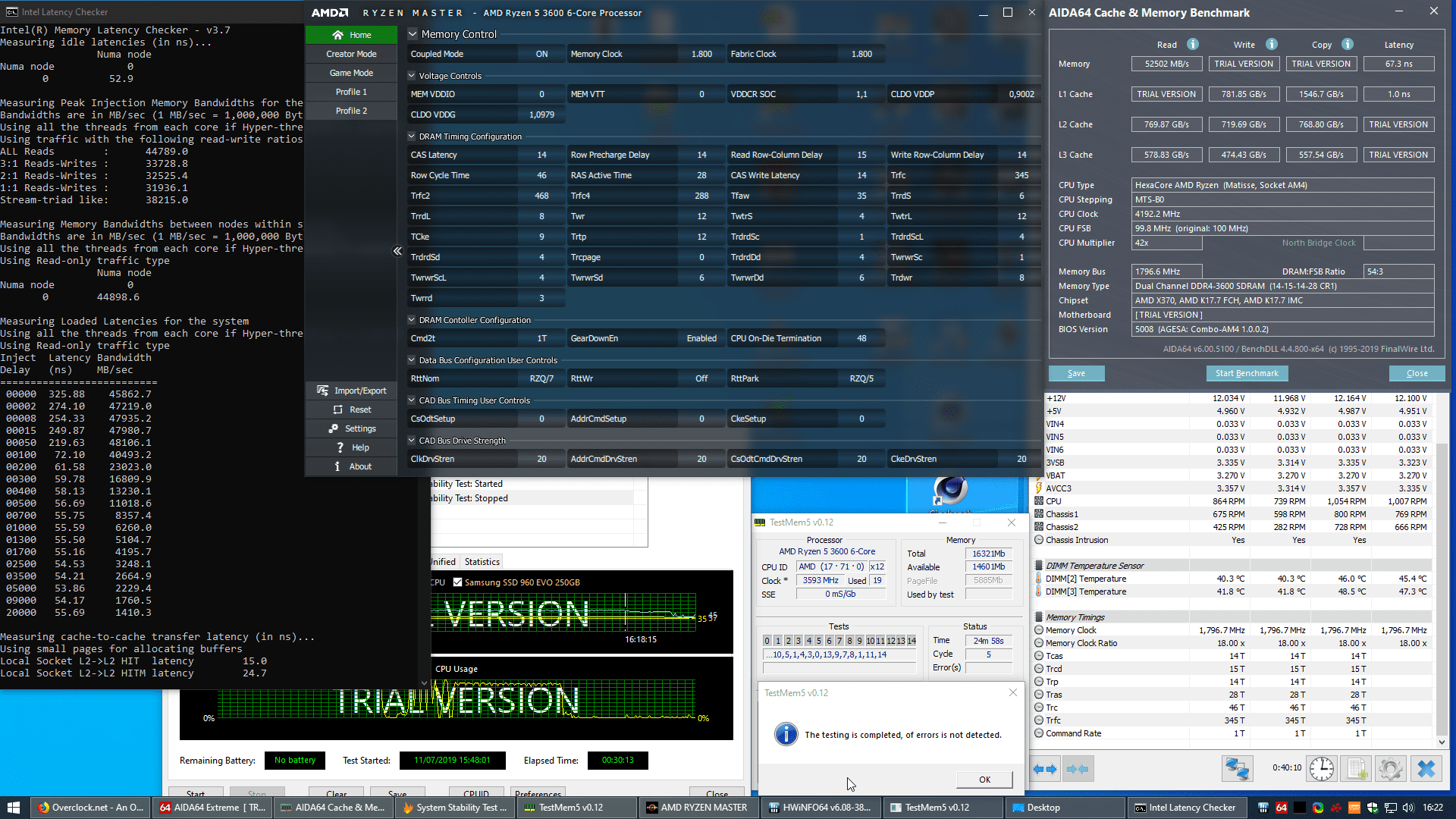The image size is (1456, 819).
Task: Click Save in AIDA64 Cache & Memory Benchmark
Action: pos(1076,373)
